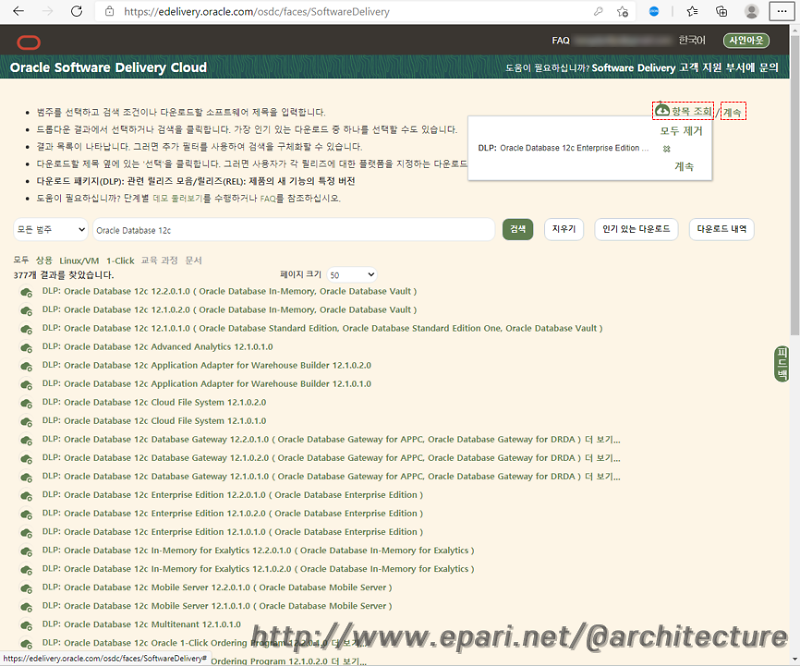Open the browser Settings and more menu
This screenshot has height=666, width=800.
coord(782,11)
